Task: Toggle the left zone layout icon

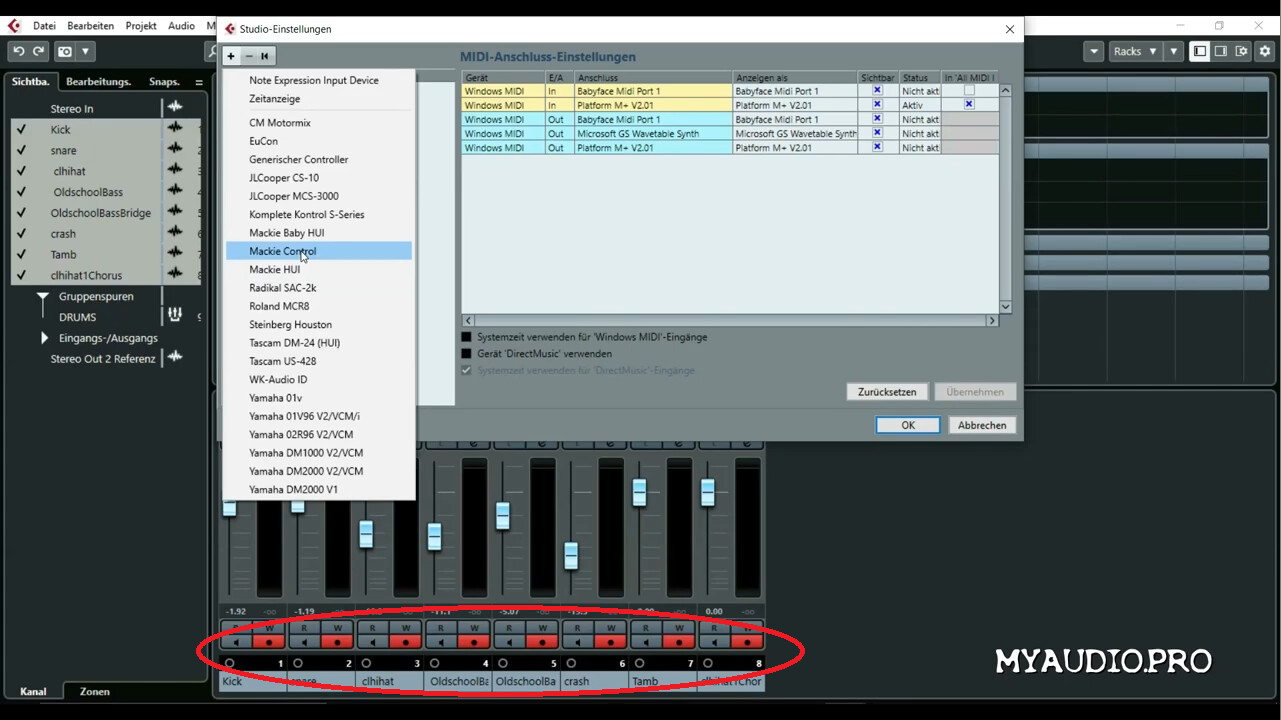Action: (x=1200, y=51)
